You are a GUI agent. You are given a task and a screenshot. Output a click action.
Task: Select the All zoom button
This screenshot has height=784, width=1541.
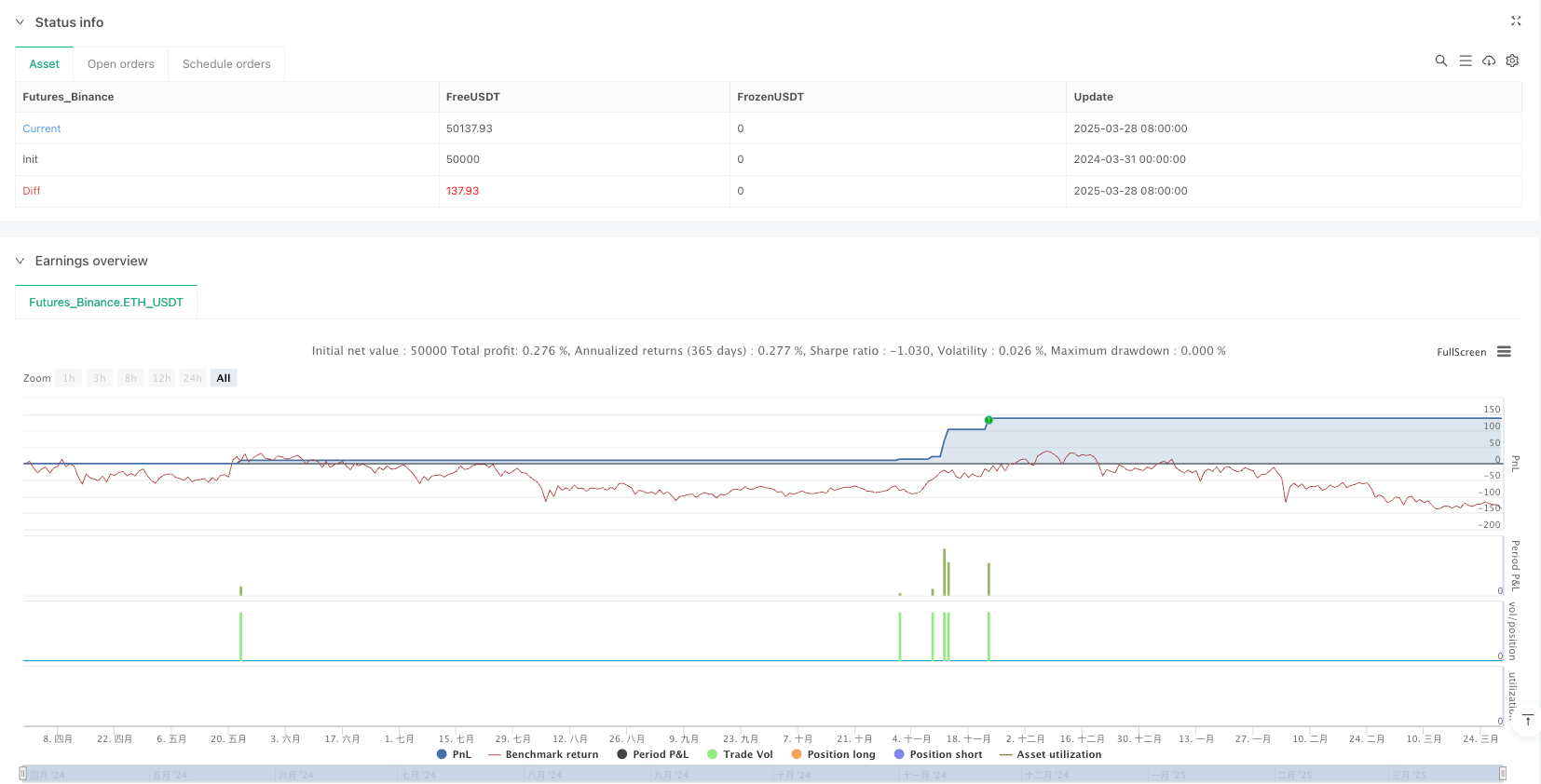(224, 378)
